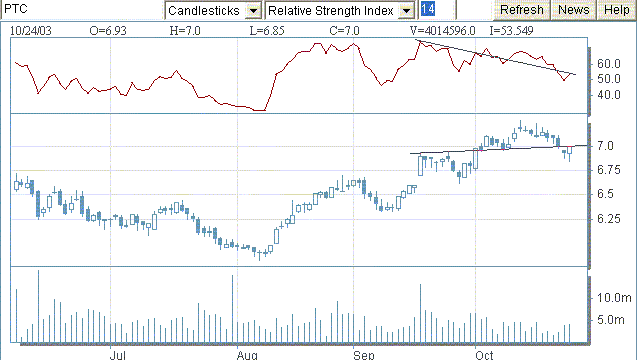Click the 50.0 label on RSI scale
The image size is (637, 360).
click(x=609, y=79)
